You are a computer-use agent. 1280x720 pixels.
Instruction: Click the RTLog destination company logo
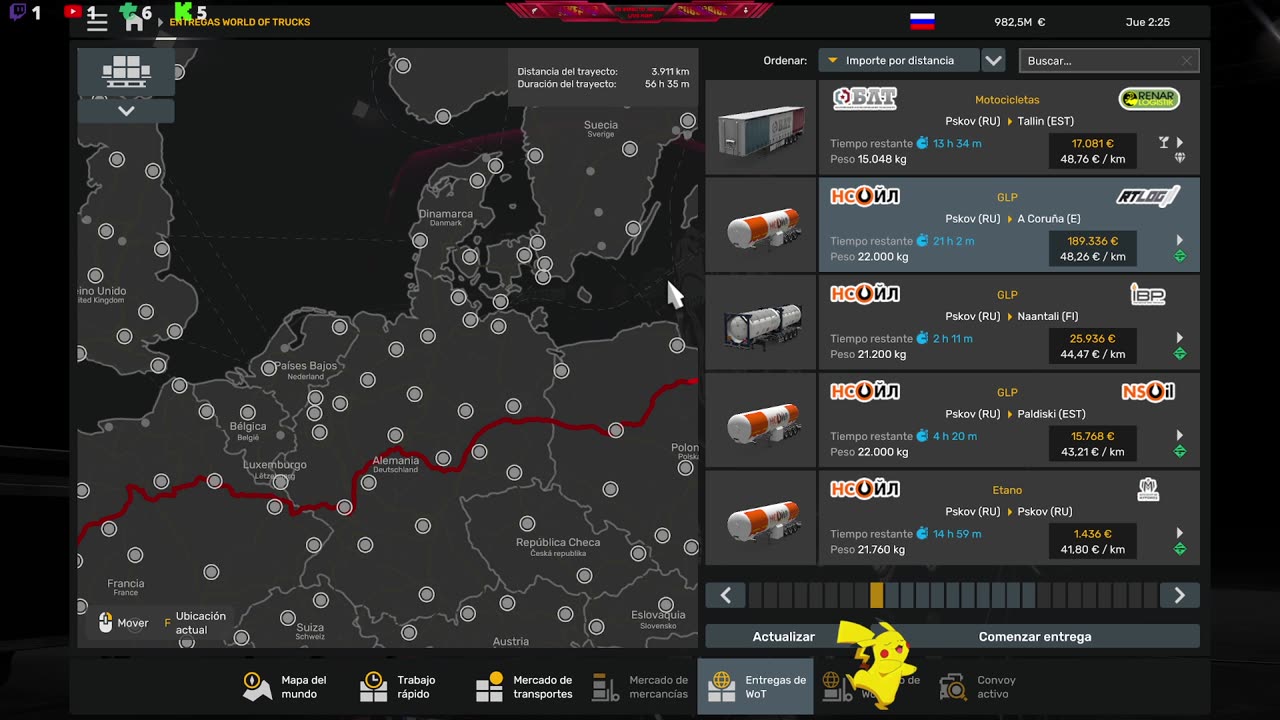coord(1148,196)
